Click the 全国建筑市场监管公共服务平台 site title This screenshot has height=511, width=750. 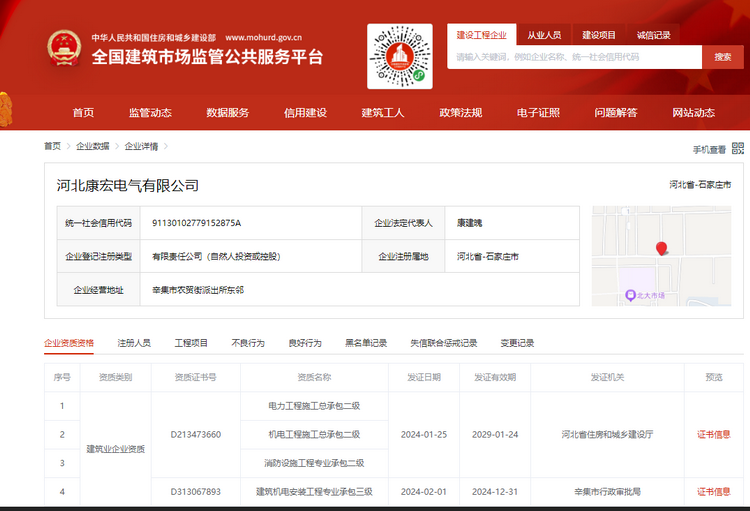[x=207, y=57]
